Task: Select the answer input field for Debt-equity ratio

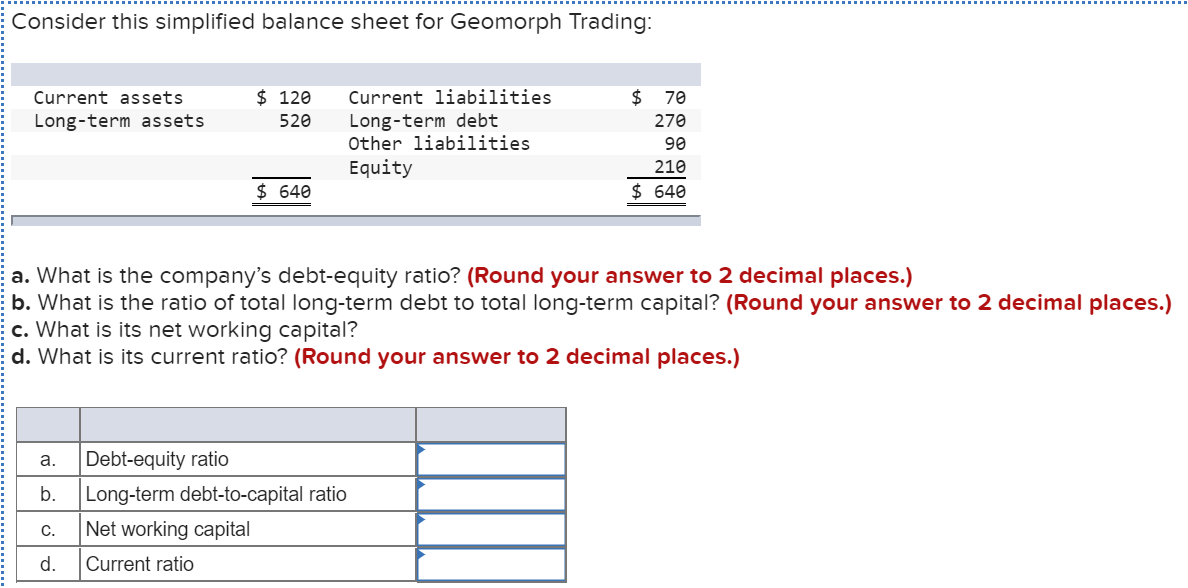Action: (x=495, y=458)
